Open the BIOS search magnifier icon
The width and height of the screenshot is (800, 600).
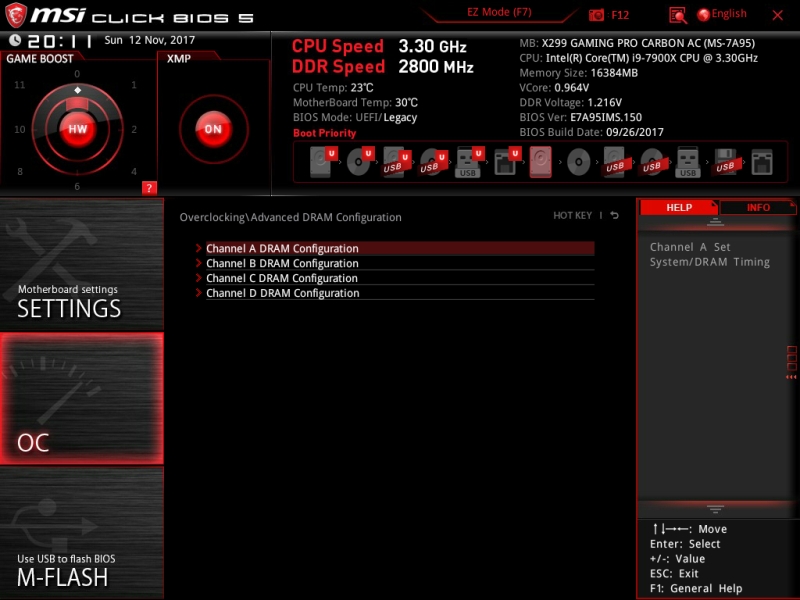678,15
